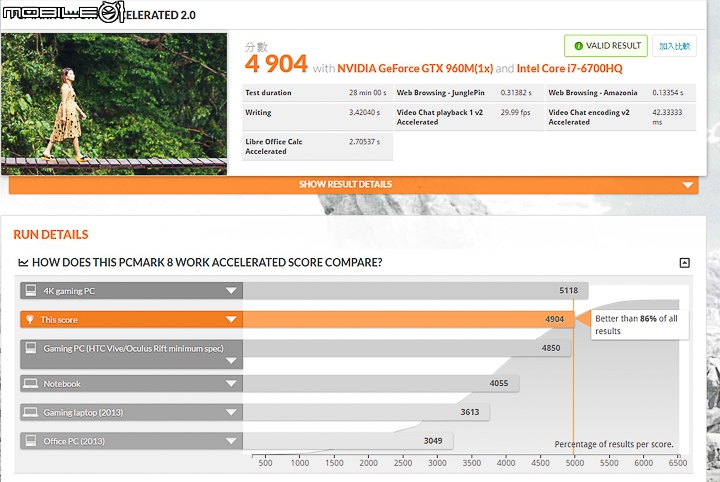Click the 5118 score bar

click(416, 291)
